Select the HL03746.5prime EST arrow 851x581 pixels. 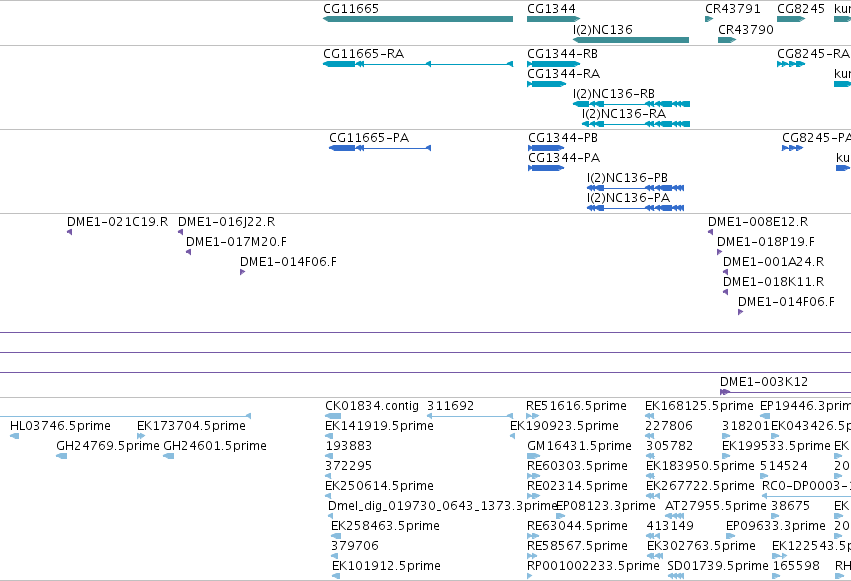click(x=15, y=436)
